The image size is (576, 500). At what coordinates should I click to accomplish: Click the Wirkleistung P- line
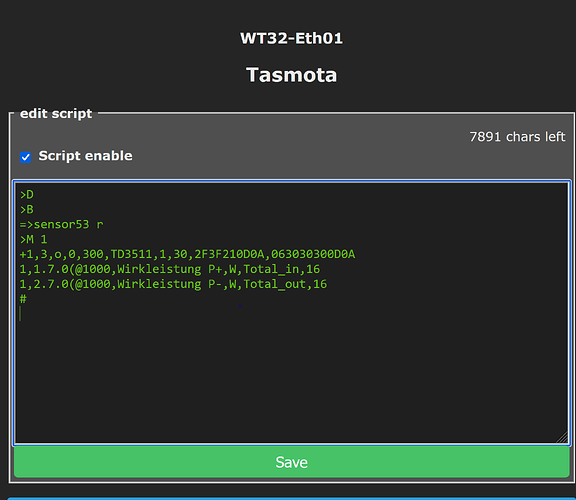(173, 284)
